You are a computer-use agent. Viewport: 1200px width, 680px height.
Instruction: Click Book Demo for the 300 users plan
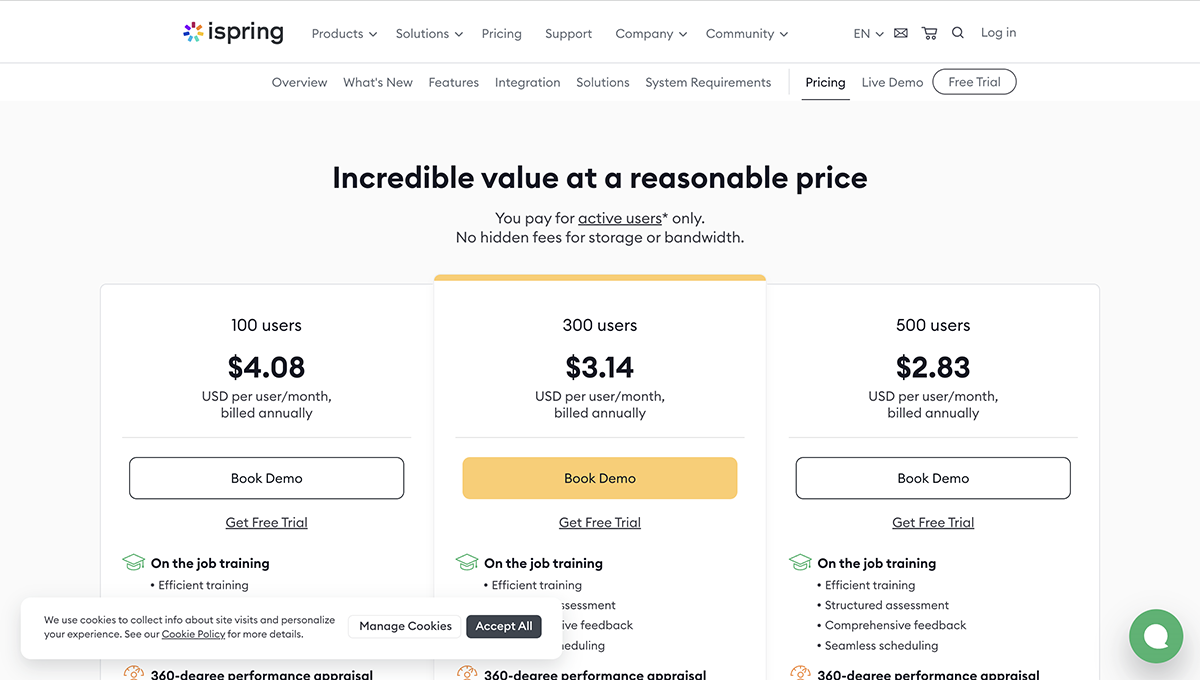[599, 478]
